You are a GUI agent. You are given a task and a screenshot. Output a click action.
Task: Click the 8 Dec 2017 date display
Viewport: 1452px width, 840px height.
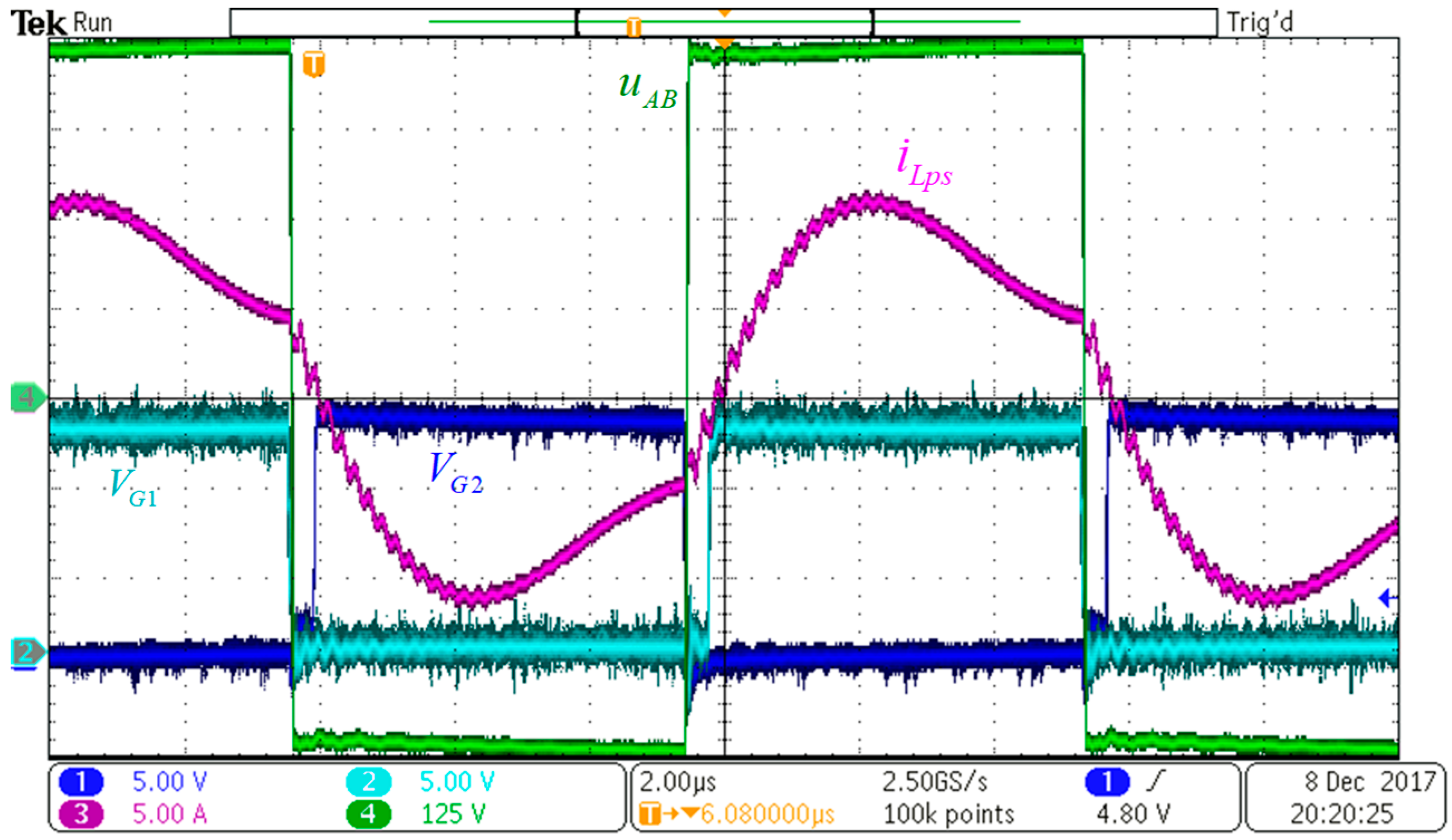coord(1369,782)
